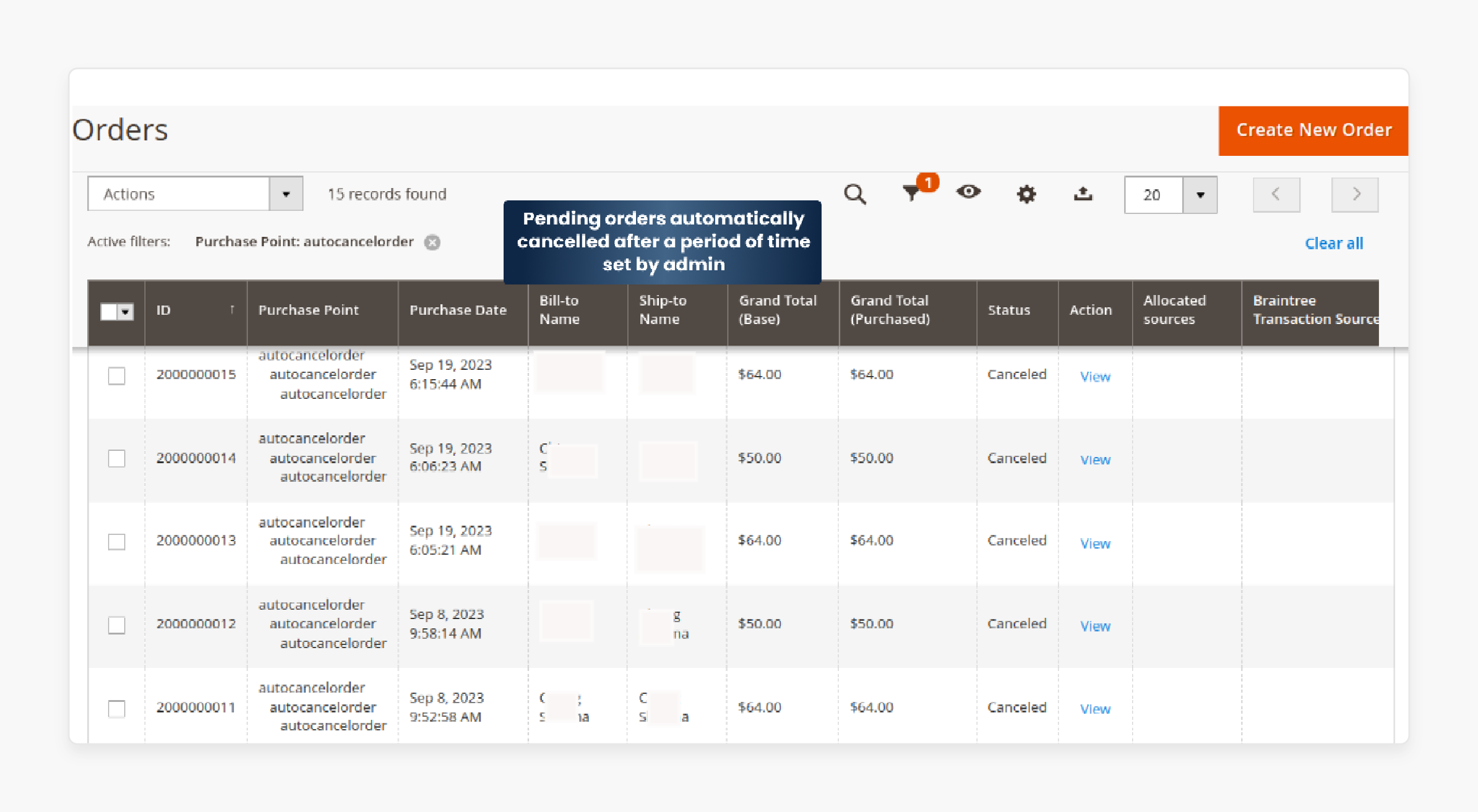Click order ID 2000000011 cell

pyautogui.click(x=195, y=707)
